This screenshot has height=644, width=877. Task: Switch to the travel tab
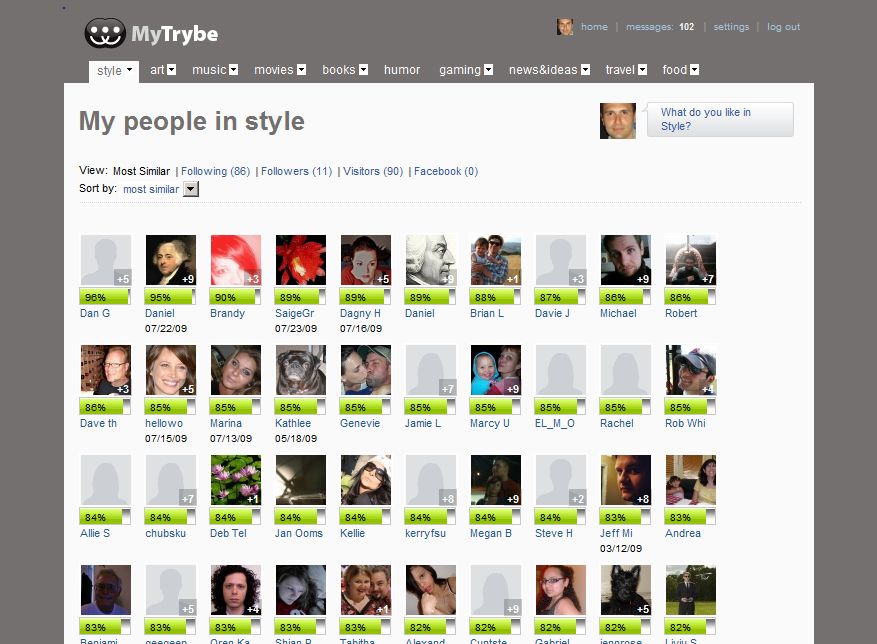coord(620,70)
